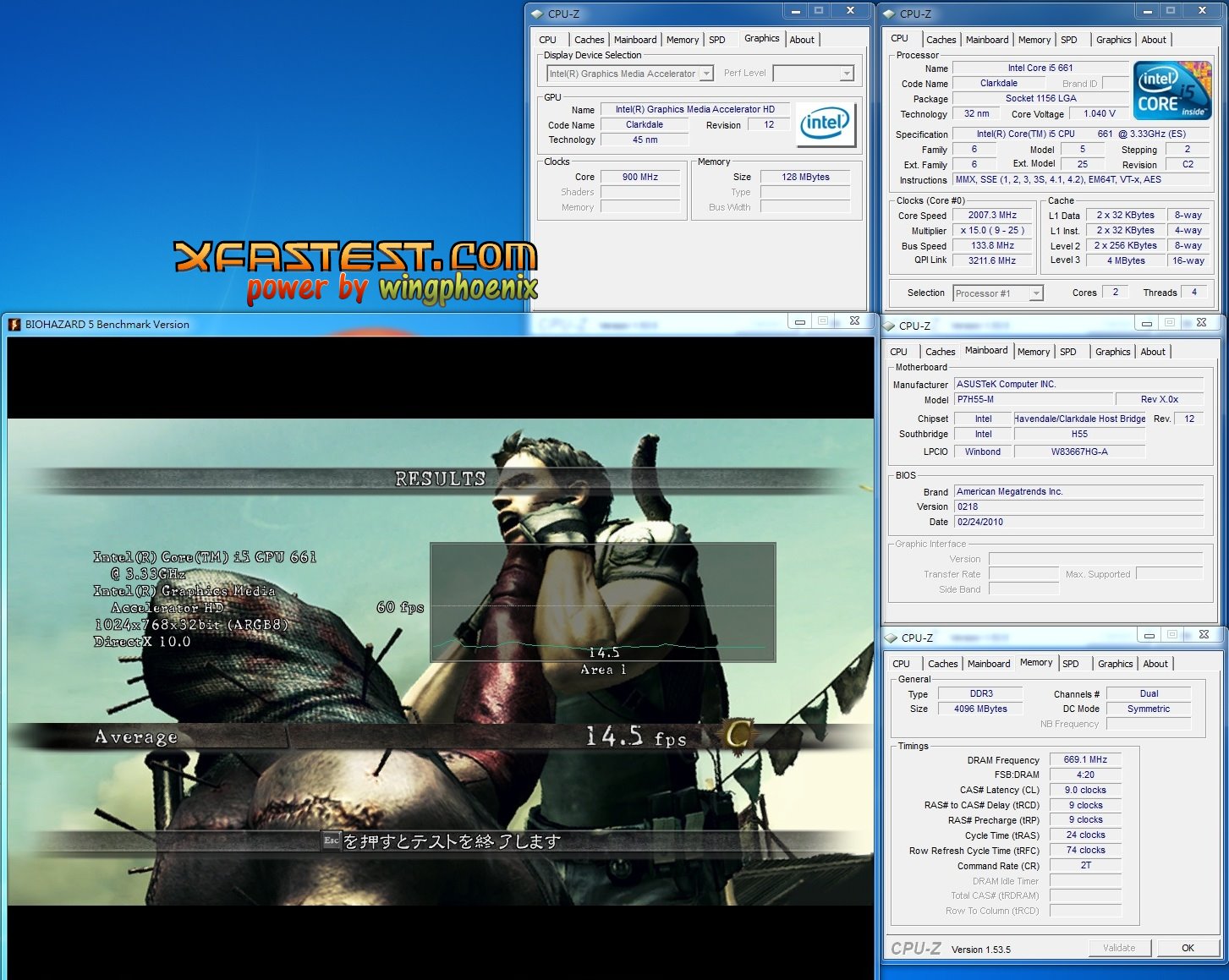
Task: Open CPU tab in the Memory window
Action: pyautogui.click(x=901, y=664)
